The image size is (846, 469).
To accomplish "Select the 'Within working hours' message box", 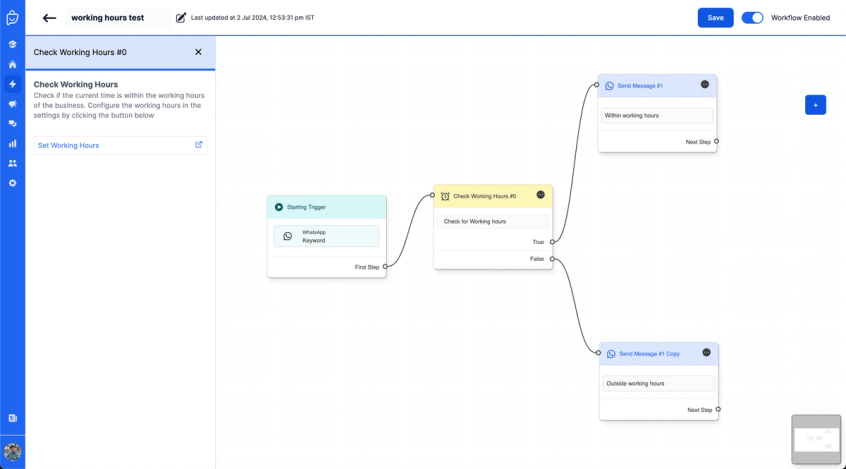I will 657,115.
